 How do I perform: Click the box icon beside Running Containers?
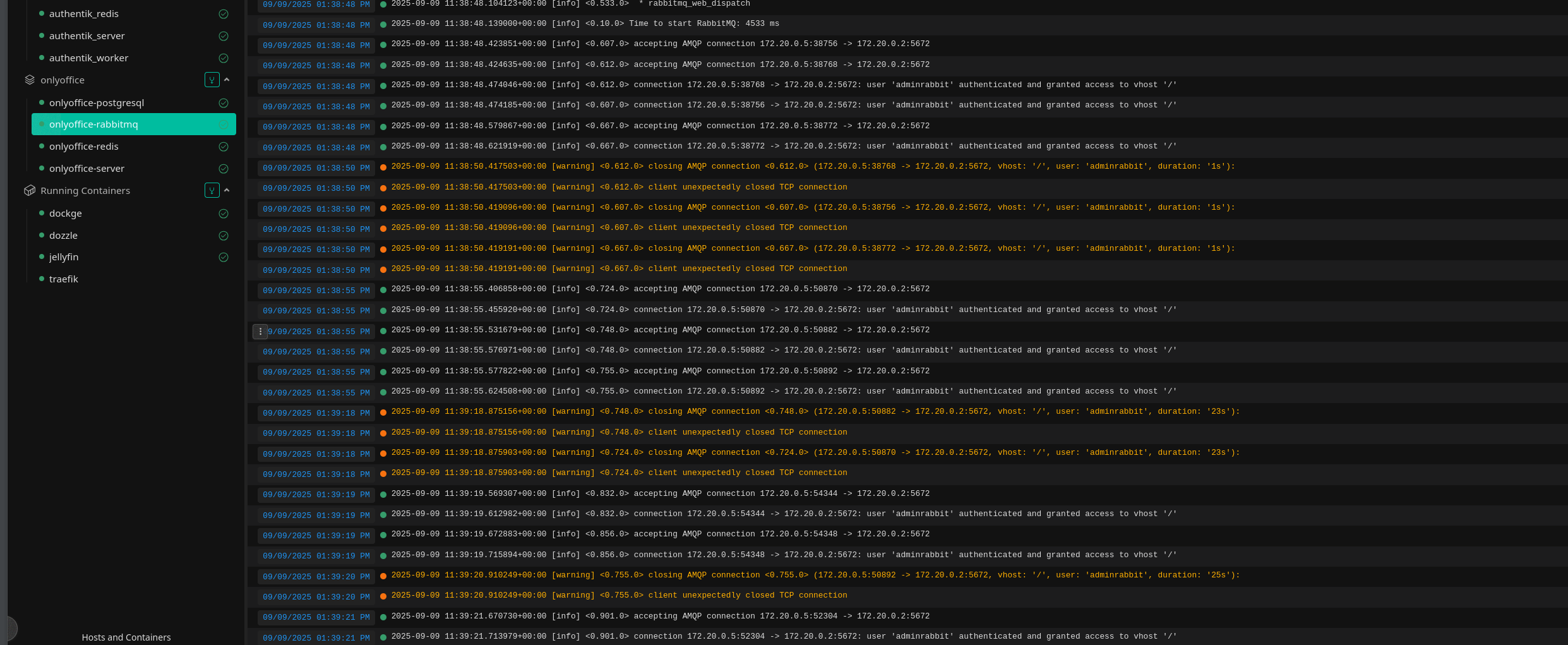[30, 191]
